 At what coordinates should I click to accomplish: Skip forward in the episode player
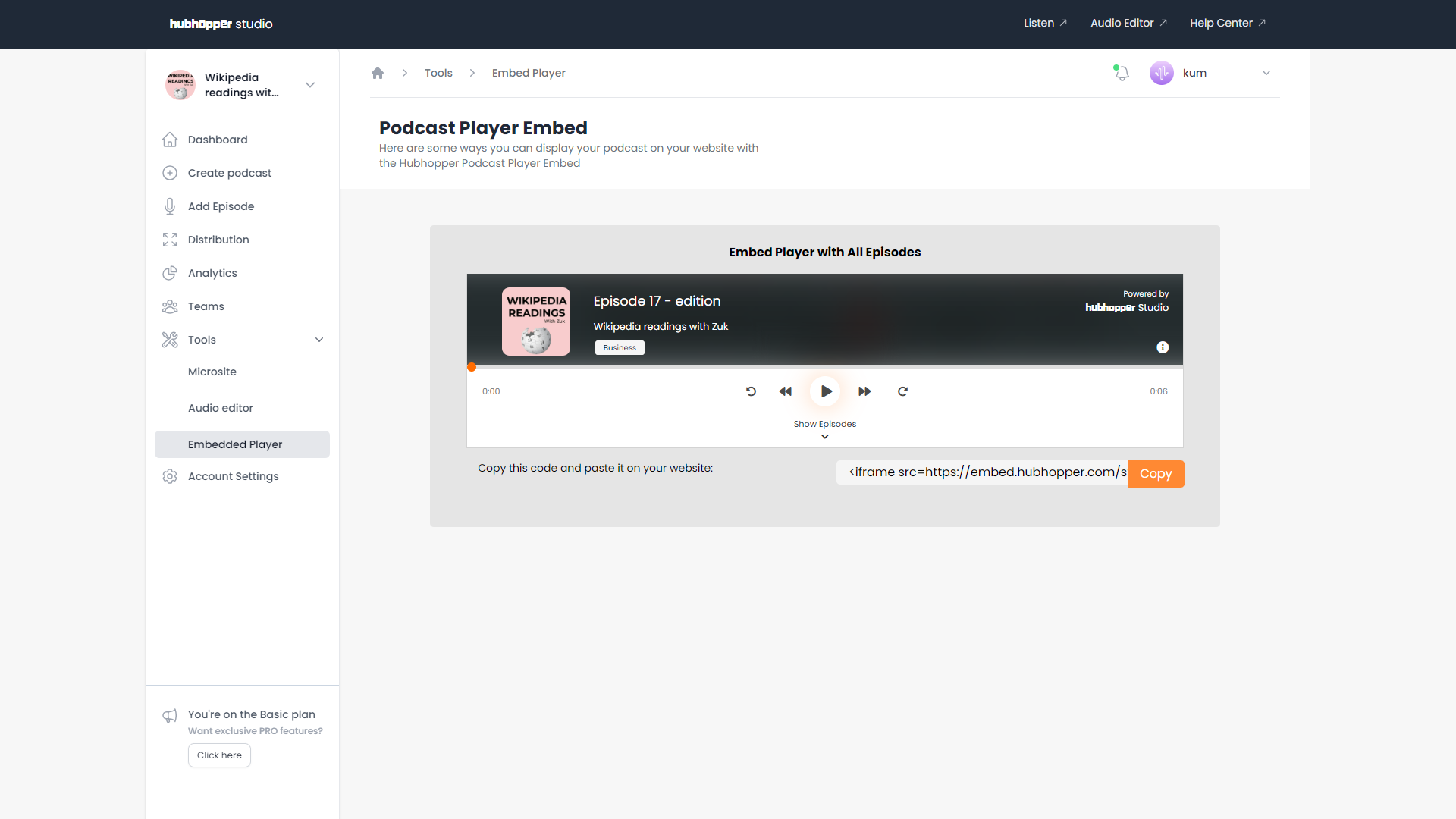click(864, 391)
